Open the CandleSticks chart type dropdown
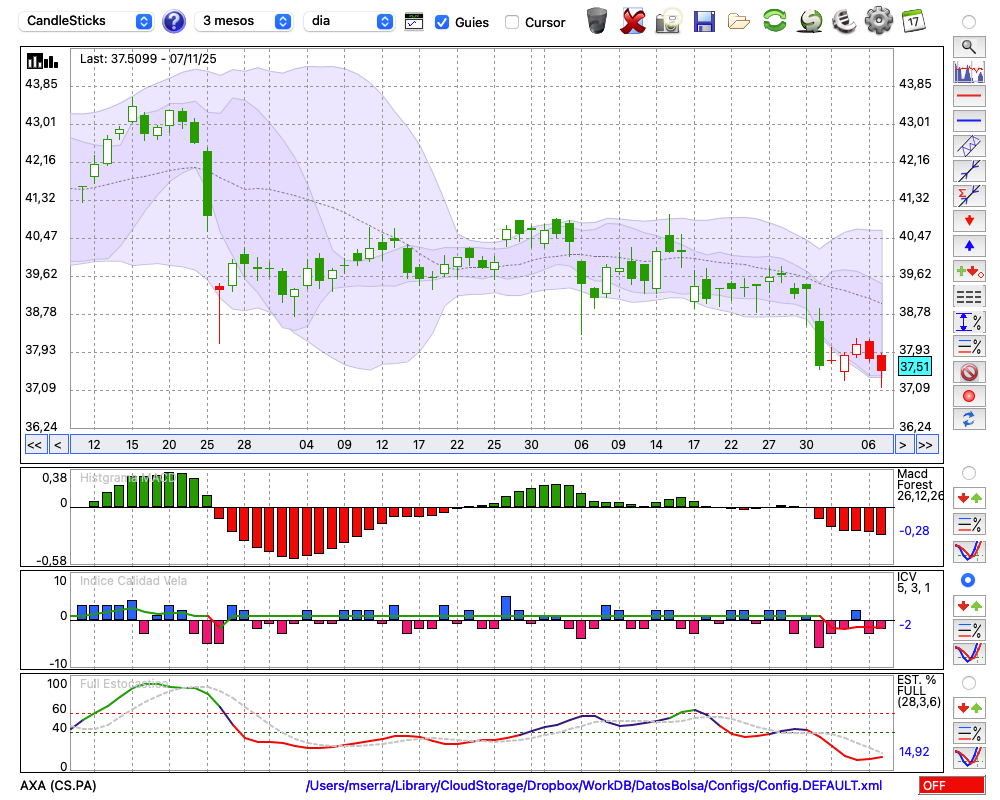 point(88,21)
